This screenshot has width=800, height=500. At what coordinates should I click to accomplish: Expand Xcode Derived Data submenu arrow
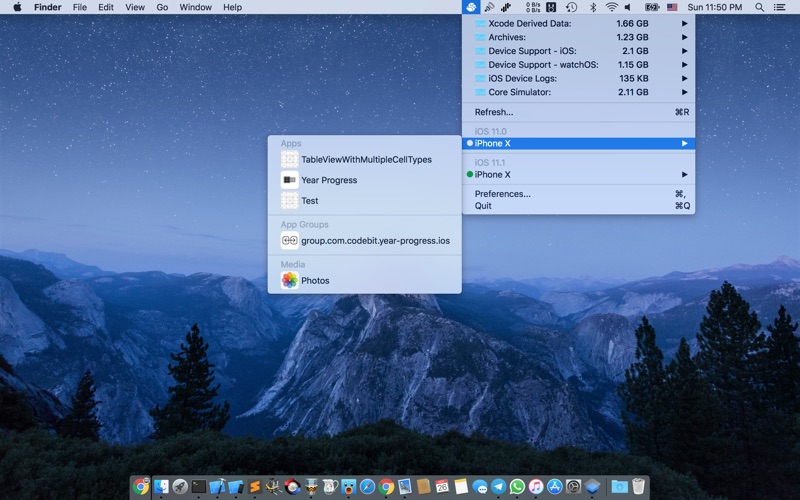(x=684, y=23)
